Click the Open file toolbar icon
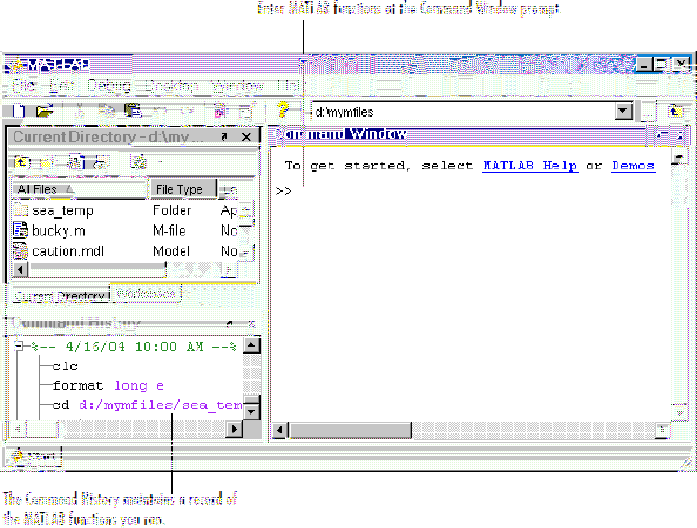This screenshot has width=697, height=528. pos(43,112)
